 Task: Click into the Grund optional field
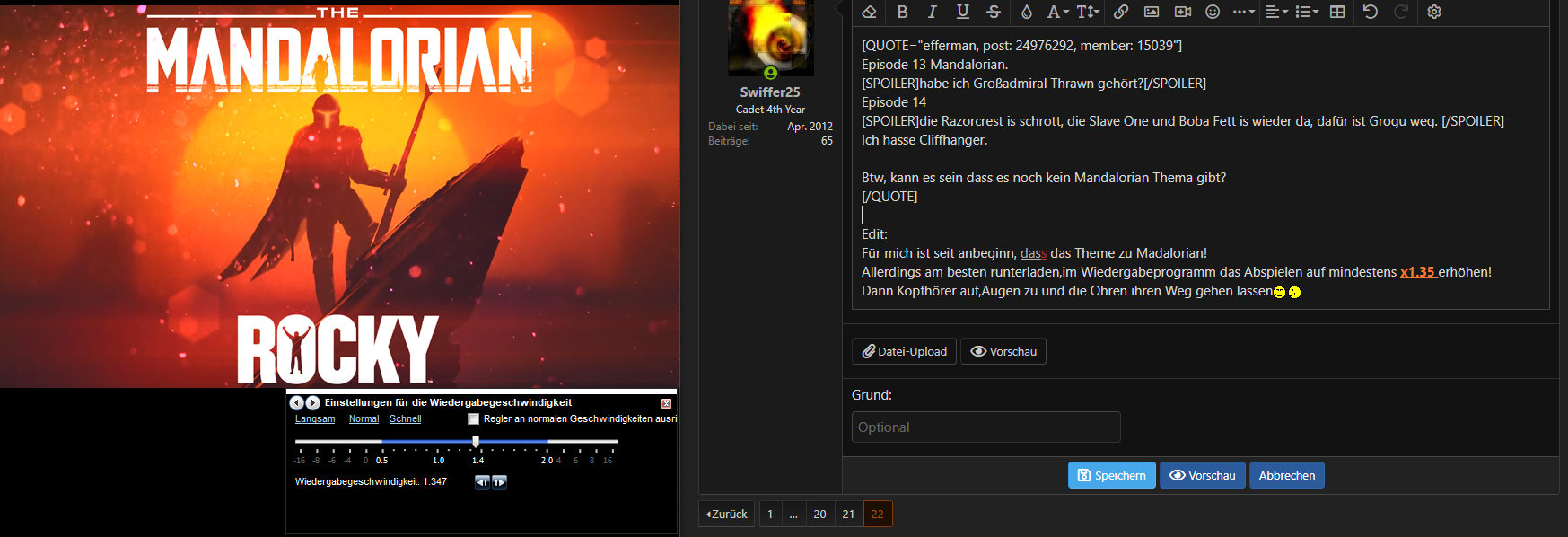pos(985,427)
